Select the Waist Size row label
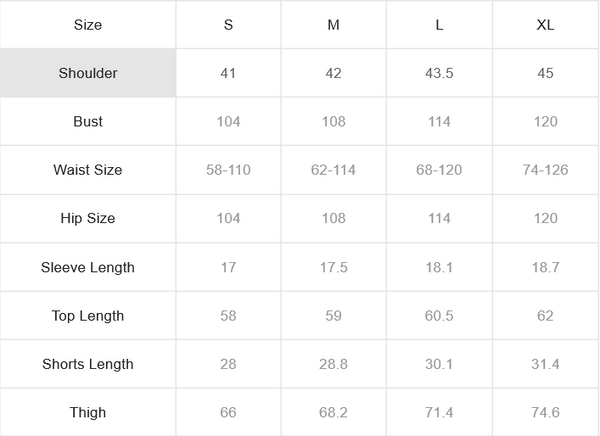 coord(88,170)
